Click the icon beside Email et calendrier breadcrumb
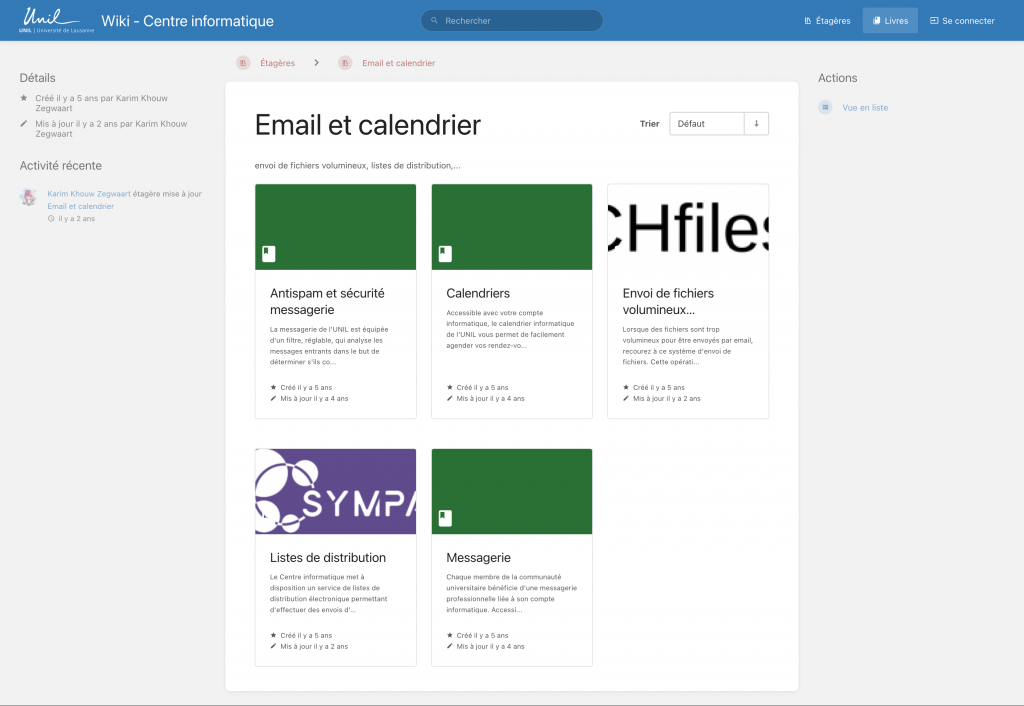This screenshot has width=1024, height=706. [x=345, y=63]
